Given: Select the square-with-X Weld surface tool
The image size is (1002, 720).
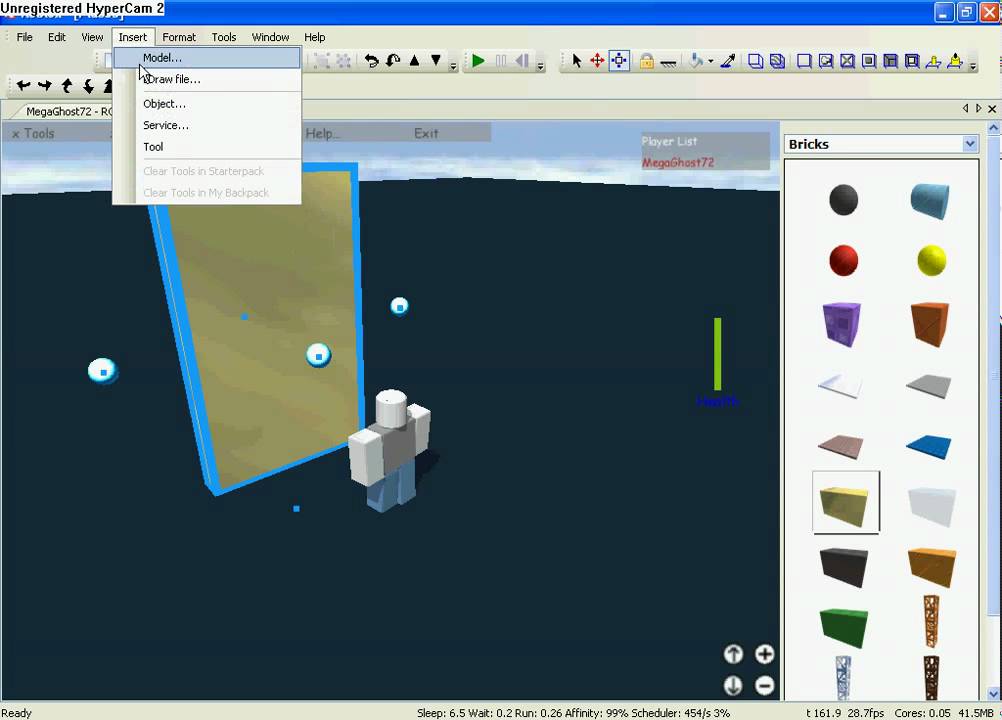Looking at the screenshot, I should [847, 61].
